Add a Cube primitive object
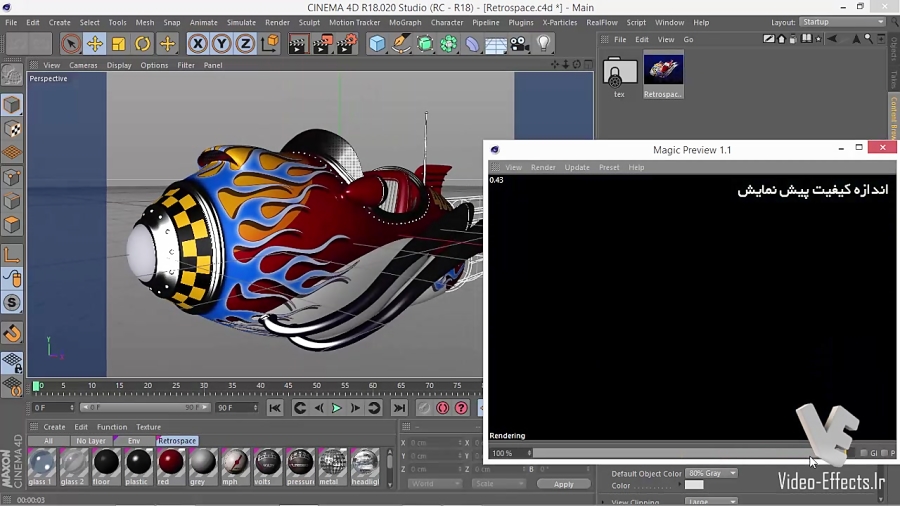 pyautogui.click(x=377, y=44)
